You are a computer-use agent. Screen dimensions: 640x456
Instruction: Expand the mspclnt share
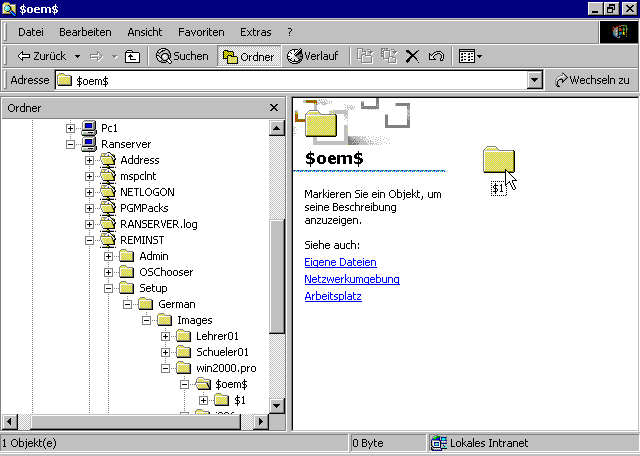click(x=89, y=176)
